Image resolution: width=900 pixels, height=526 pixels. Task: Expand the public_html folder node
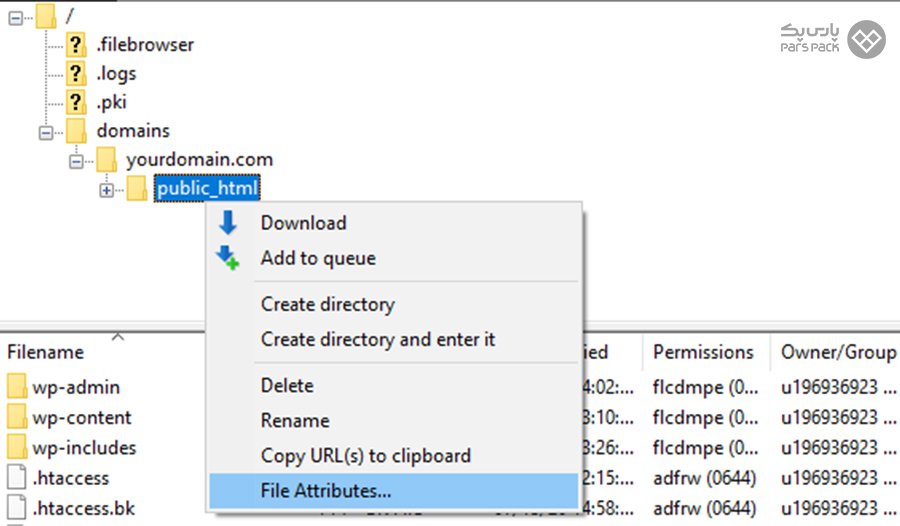point(106,189)
